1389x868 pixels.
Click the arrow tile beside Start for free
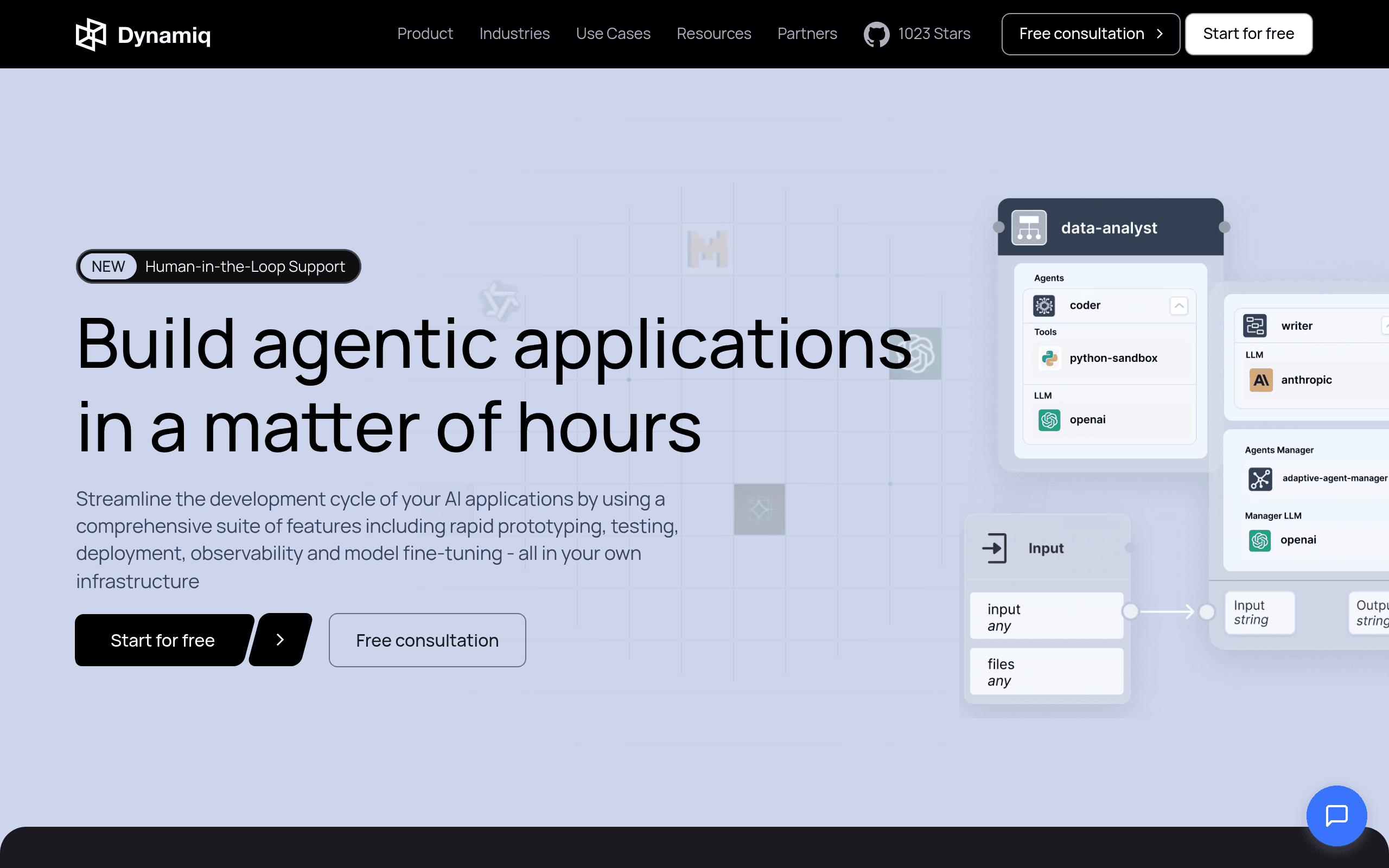[281, 640]
